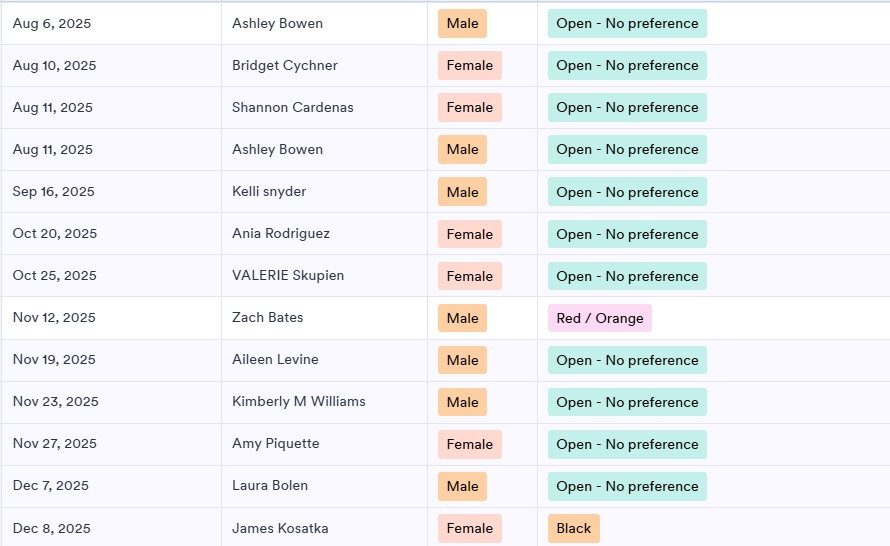Click the name Aileen Levine

(275, 360)
